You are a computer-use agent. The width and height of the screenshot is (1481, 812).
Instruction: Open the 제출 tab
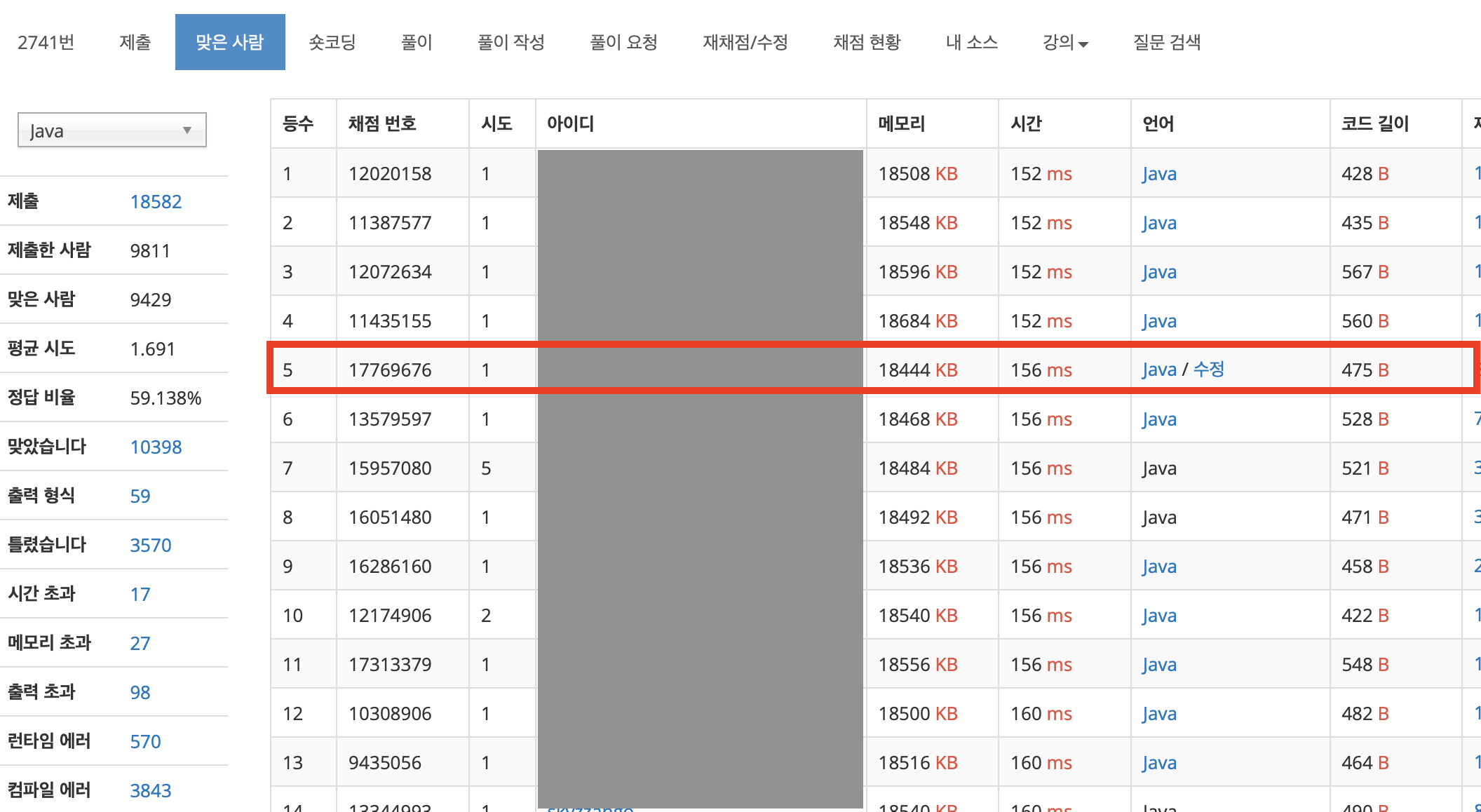click(x=135, y=43)
